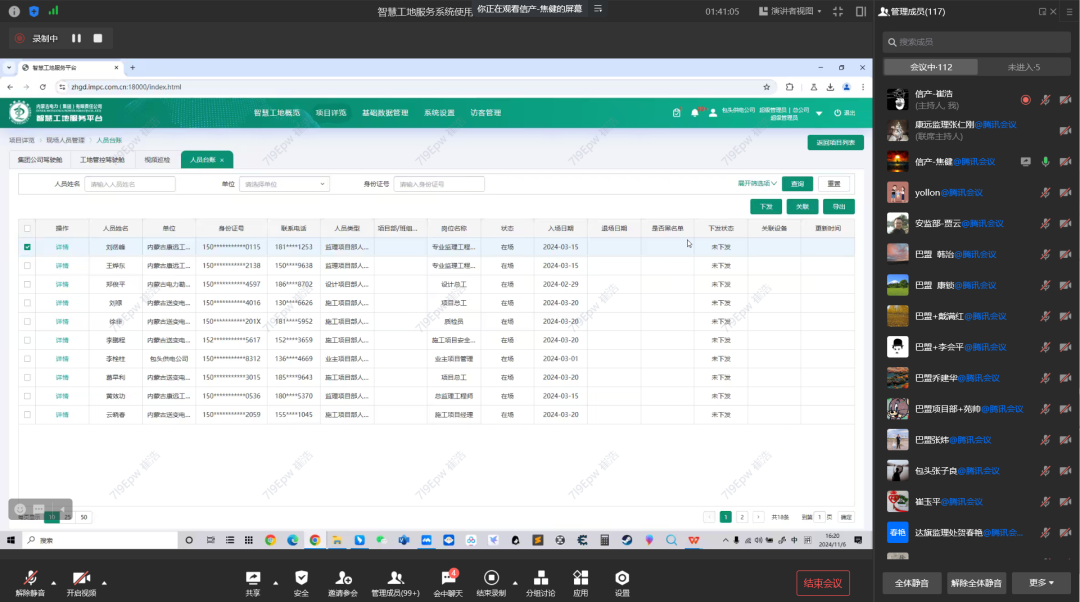
Task: Switch to 智慧工地概览 menu
Action: click(x=277, y=112)
